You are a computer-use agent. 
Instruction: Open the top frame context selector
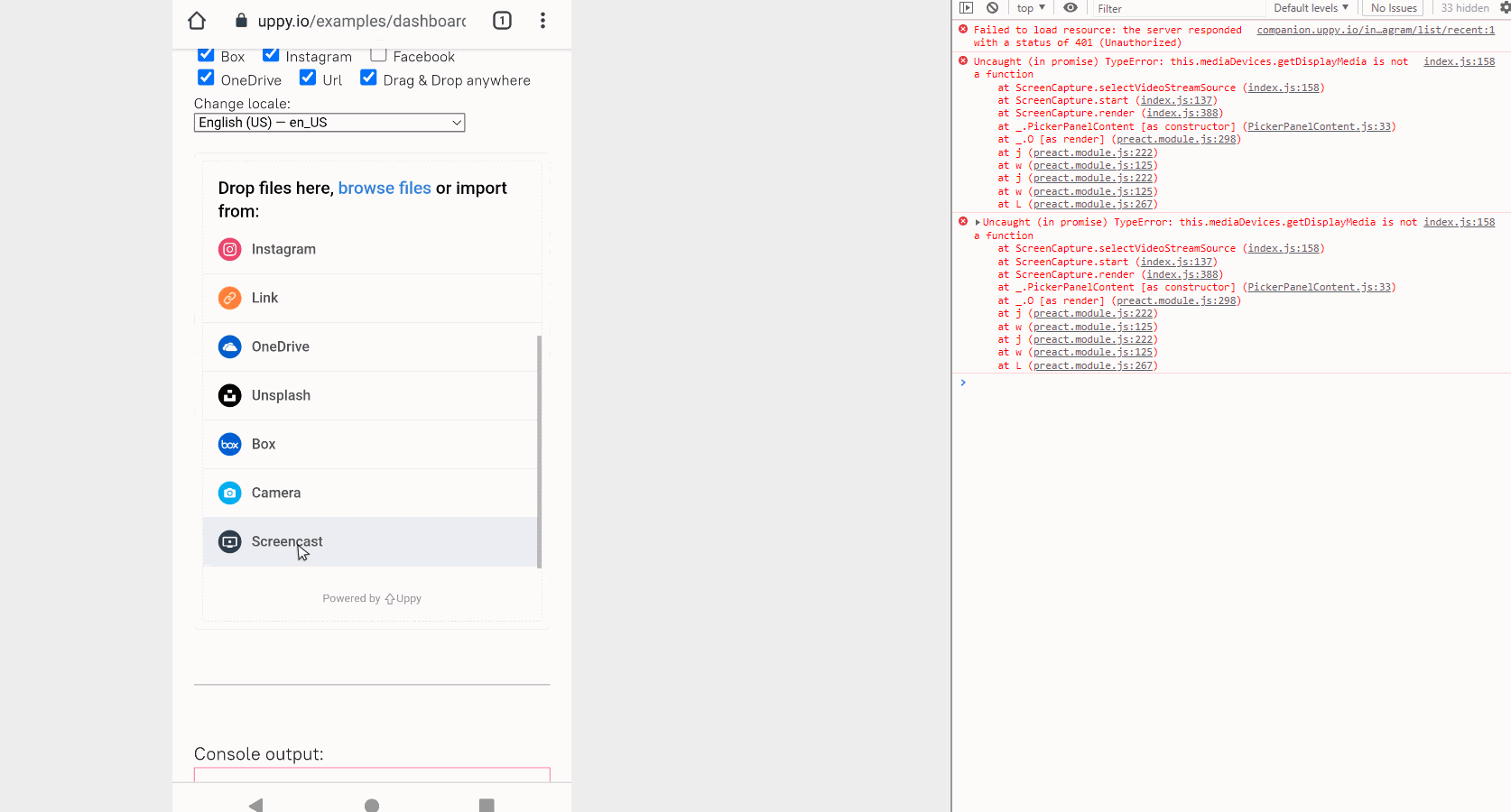coord(1029,8)
